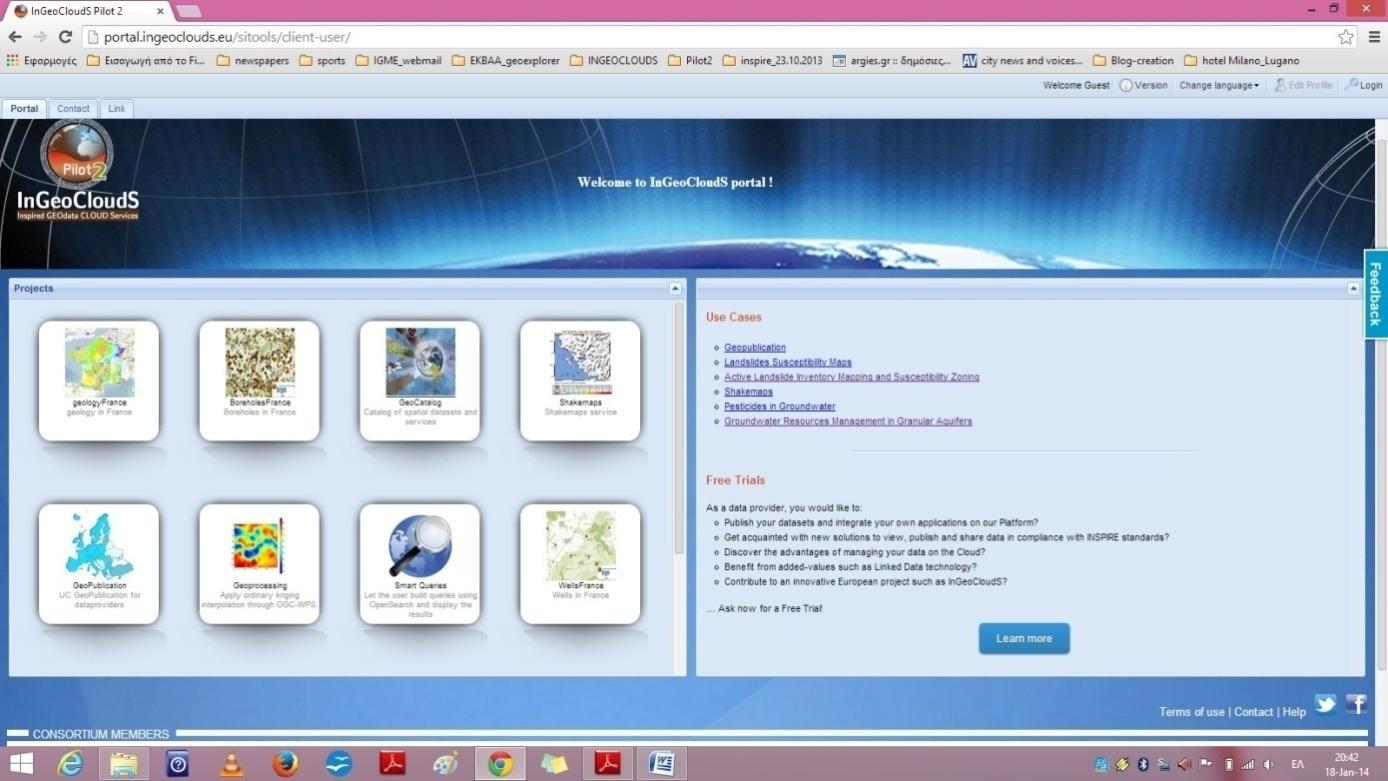
Task: Open Chrome from the taskbar
Action: click(500, 764)
